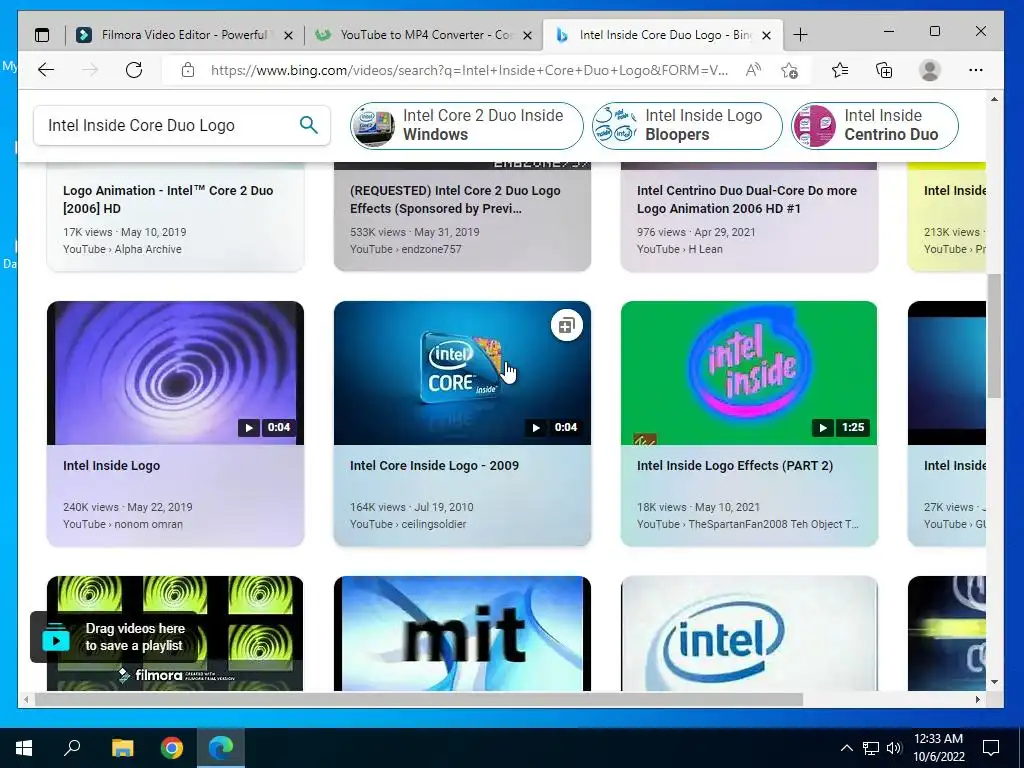Screen dimensions: 1024x768
Task: Open Intel Inside Logo Effects (PART 2) title
Action: click(735, 466)
